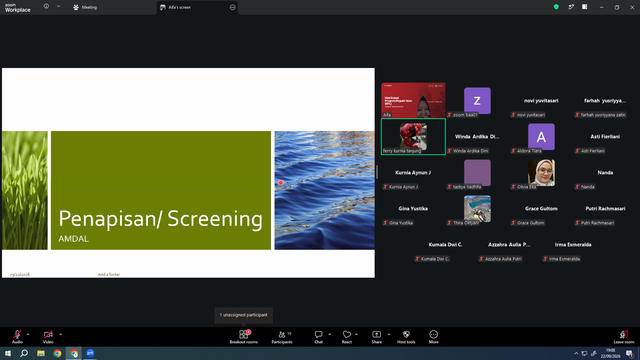The image size is (640, 360).
Task: Select Kurnia Aymun J participant tile
Action: click(x=413, y=173)
